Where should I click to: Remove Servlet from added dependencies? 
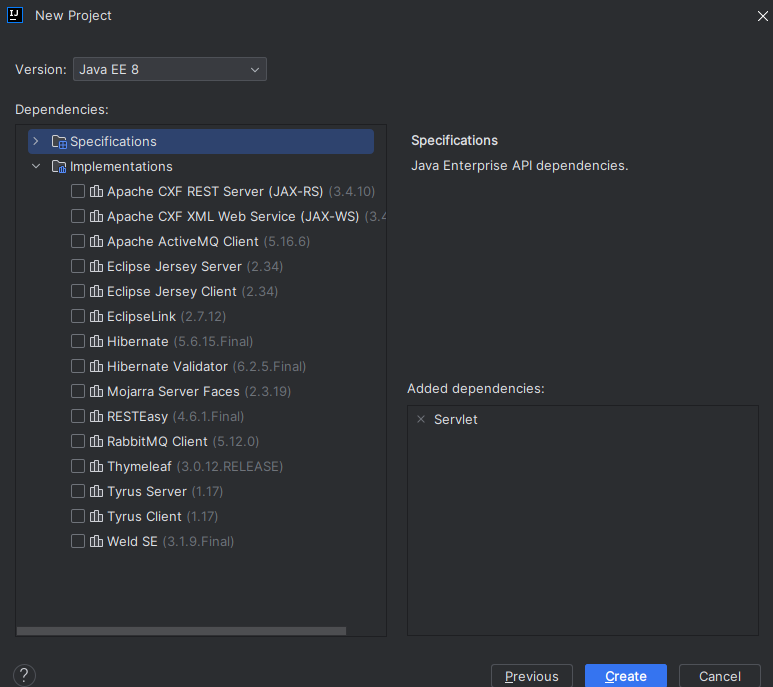click(421, 419)
